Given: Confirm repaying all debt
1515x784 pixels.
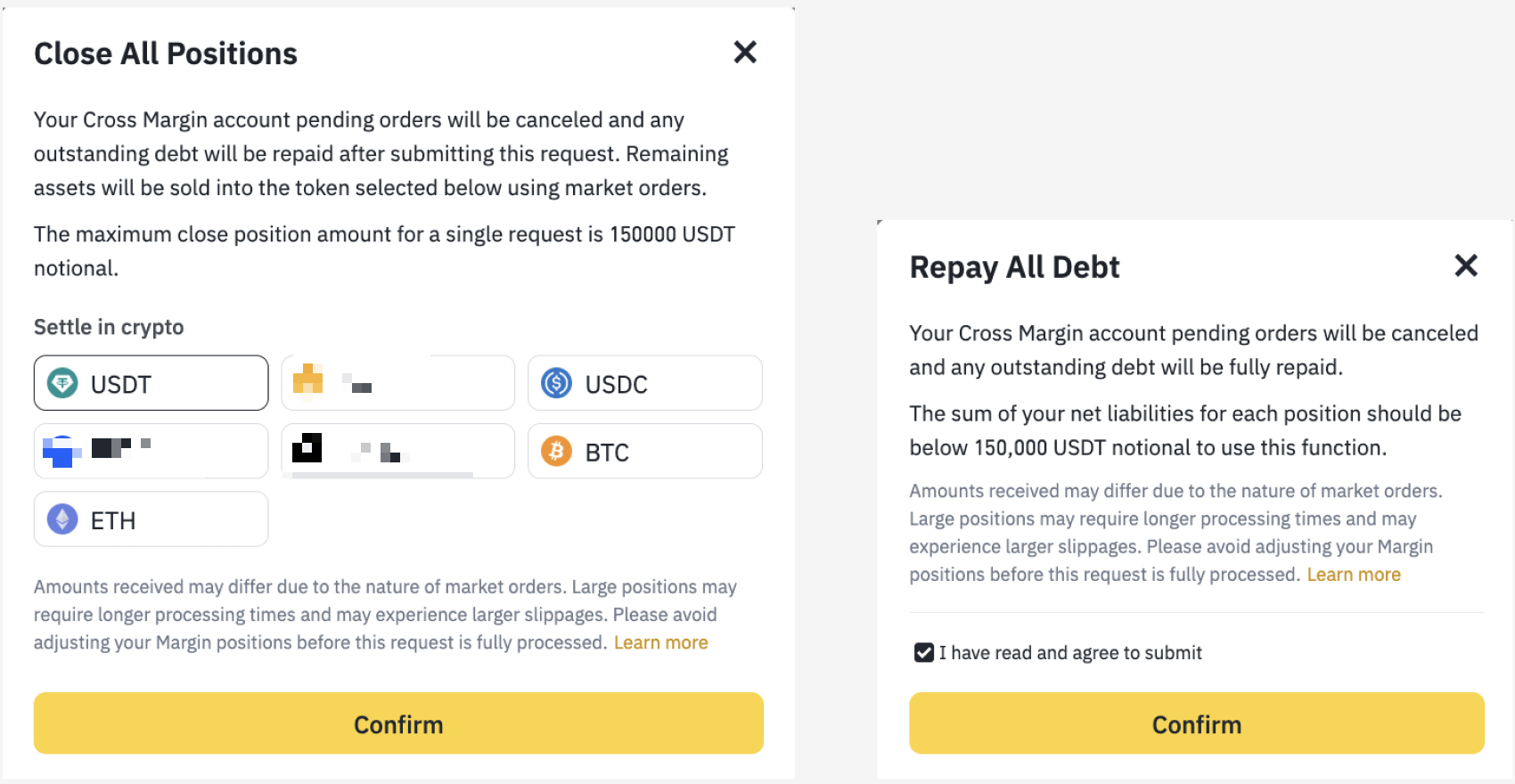Looking at the screenshot, I should 1197,723.
